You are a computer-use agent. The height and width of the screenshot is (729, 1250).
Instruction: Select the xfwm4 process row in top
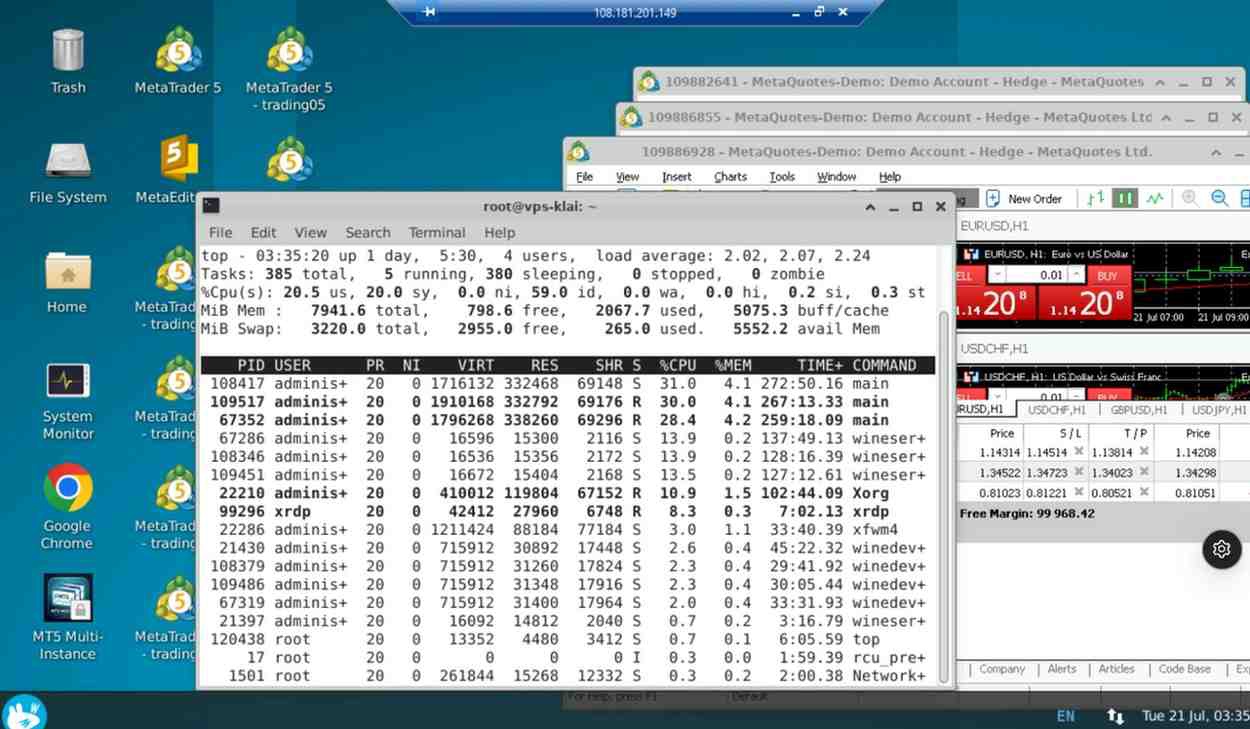click(568, 529)
